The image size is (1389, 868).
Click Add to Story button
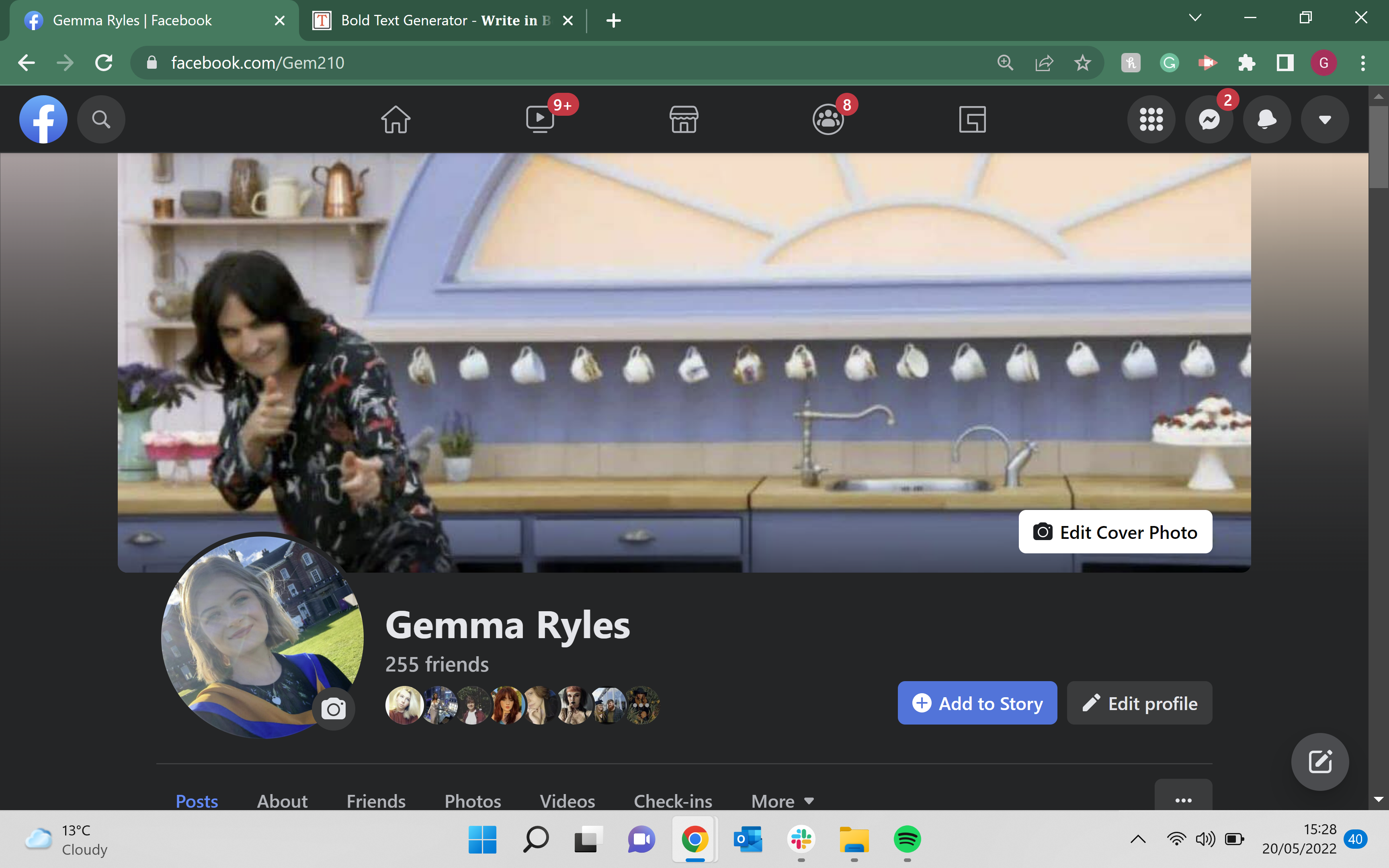pyautogui.click(x=977, y=703)
